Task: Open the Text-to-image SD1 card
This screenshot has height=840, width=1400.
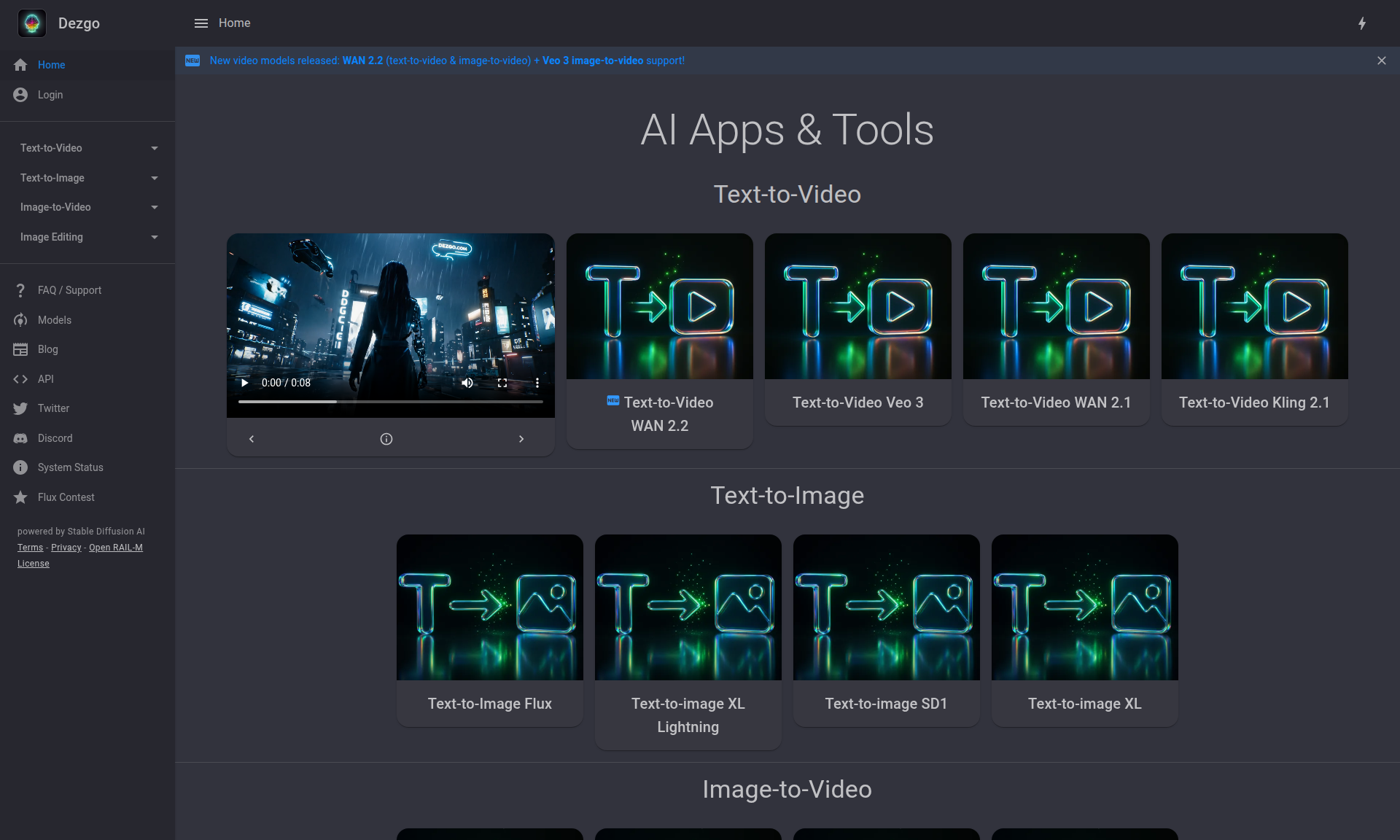Action: 887,631
